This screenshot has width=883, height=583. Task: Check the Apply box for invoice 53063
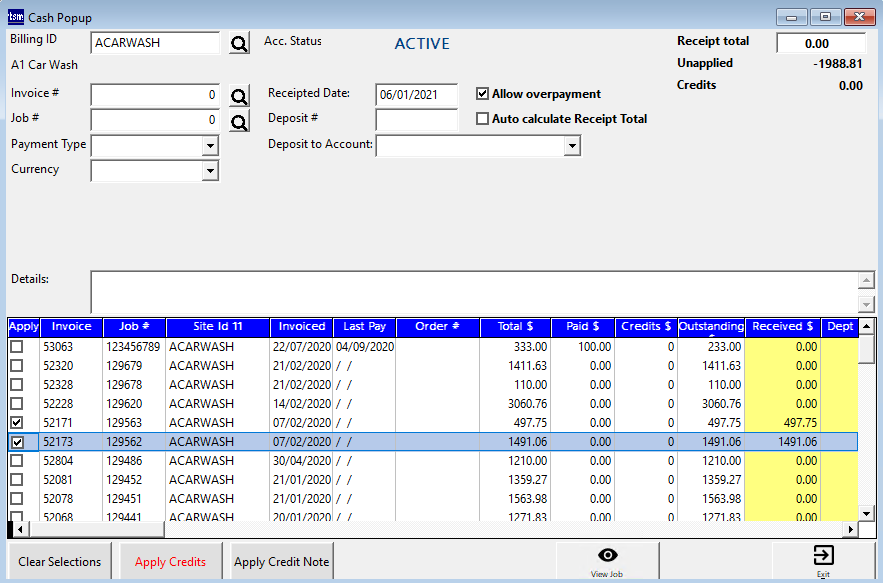pyautogui.click(x=15, y=346)
